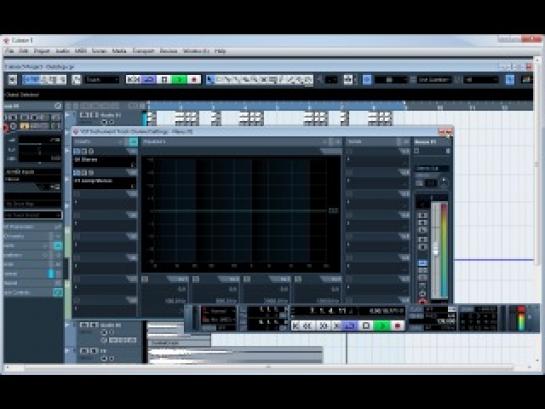
Task: Click green Play button in project toolbar
Action: (x=179, y=80)
